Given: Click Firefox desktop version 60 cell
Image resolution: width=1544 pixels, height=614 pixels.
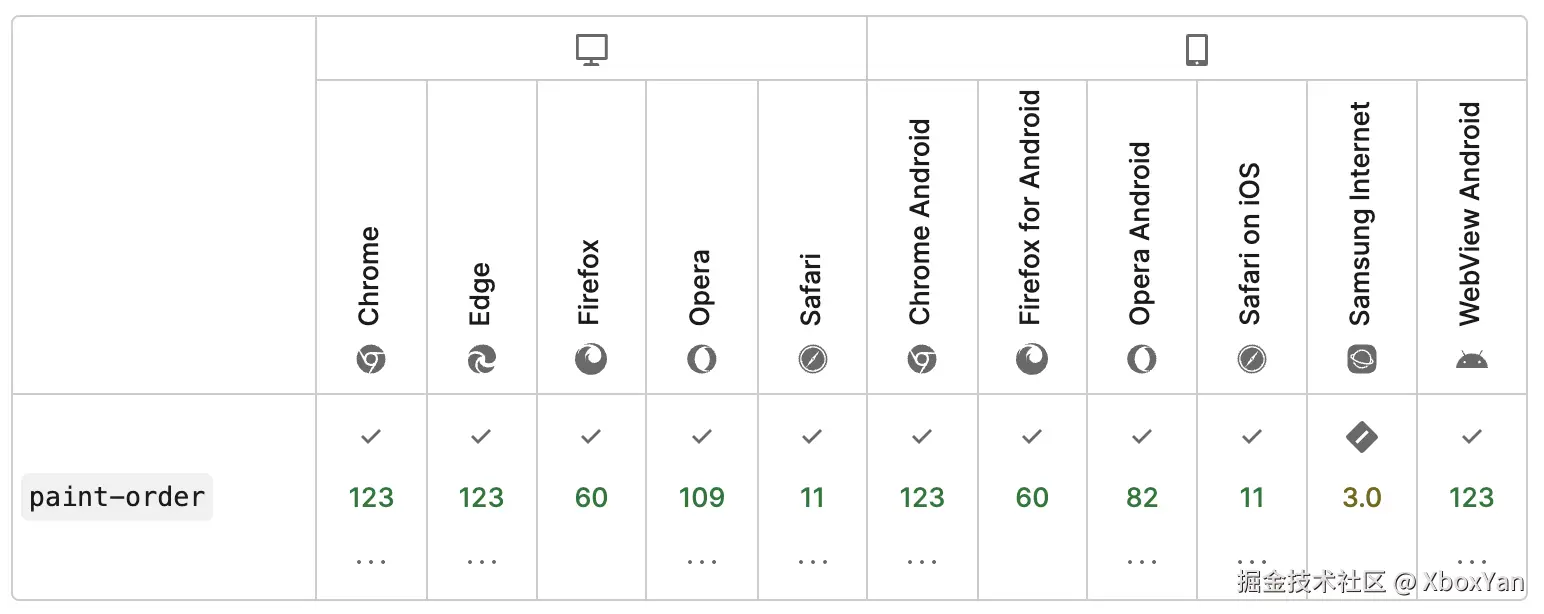Looking at the screenshot, I should coord(591,497).
